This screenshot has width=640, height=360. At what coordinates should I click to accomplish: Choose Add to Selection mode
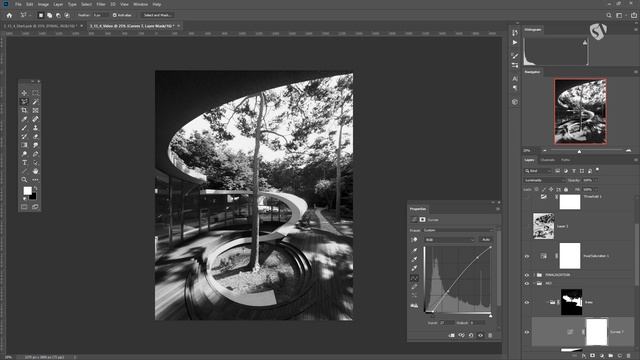click(x=49, y=15)
